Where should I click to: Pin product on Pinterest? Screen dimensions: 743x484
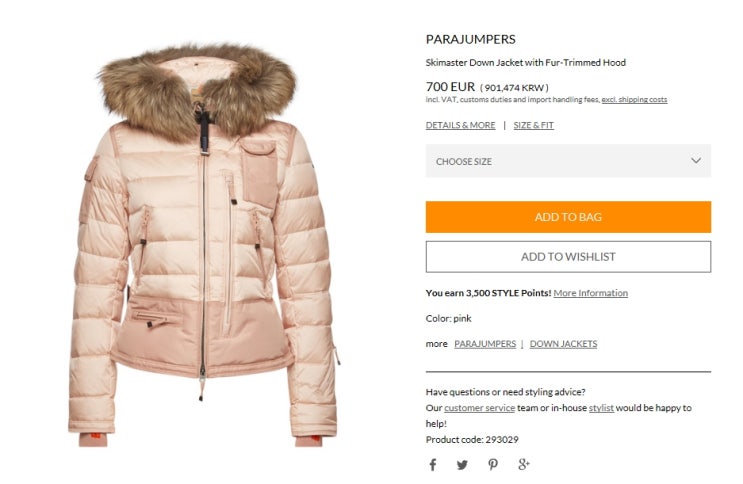point(493,465)
